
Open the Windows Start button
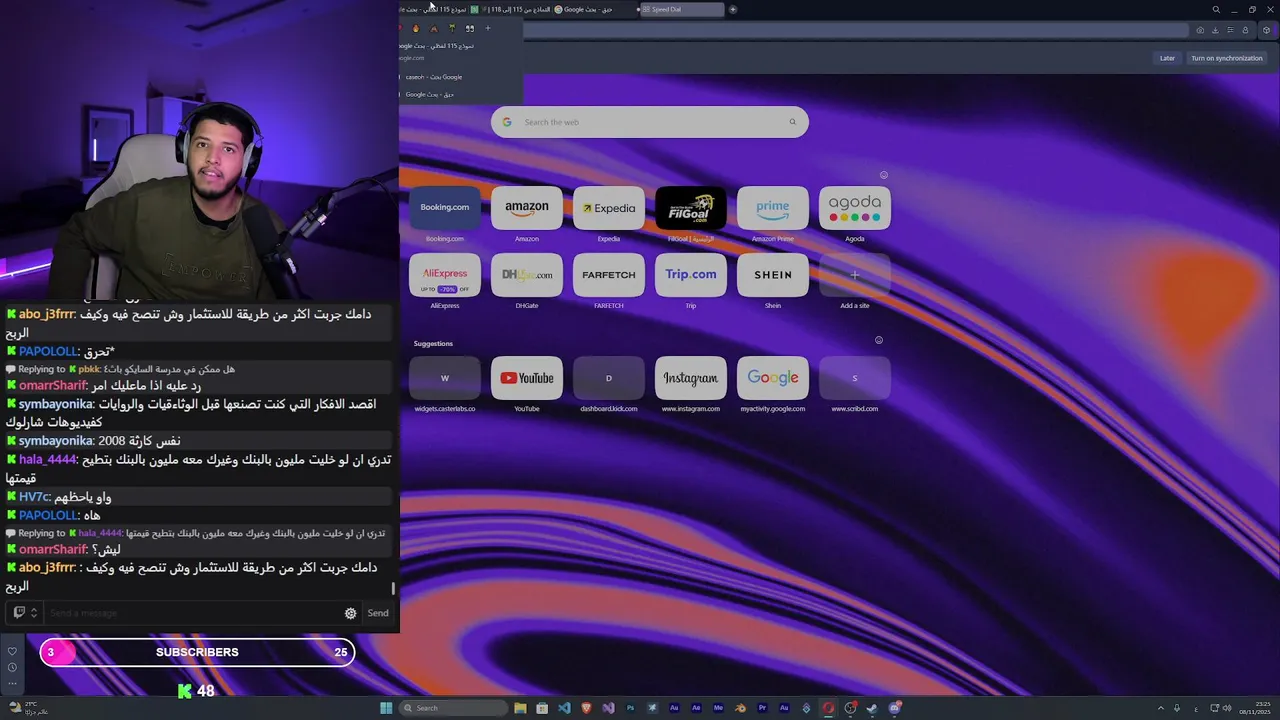pyautogui.click(x=386, y=708)
